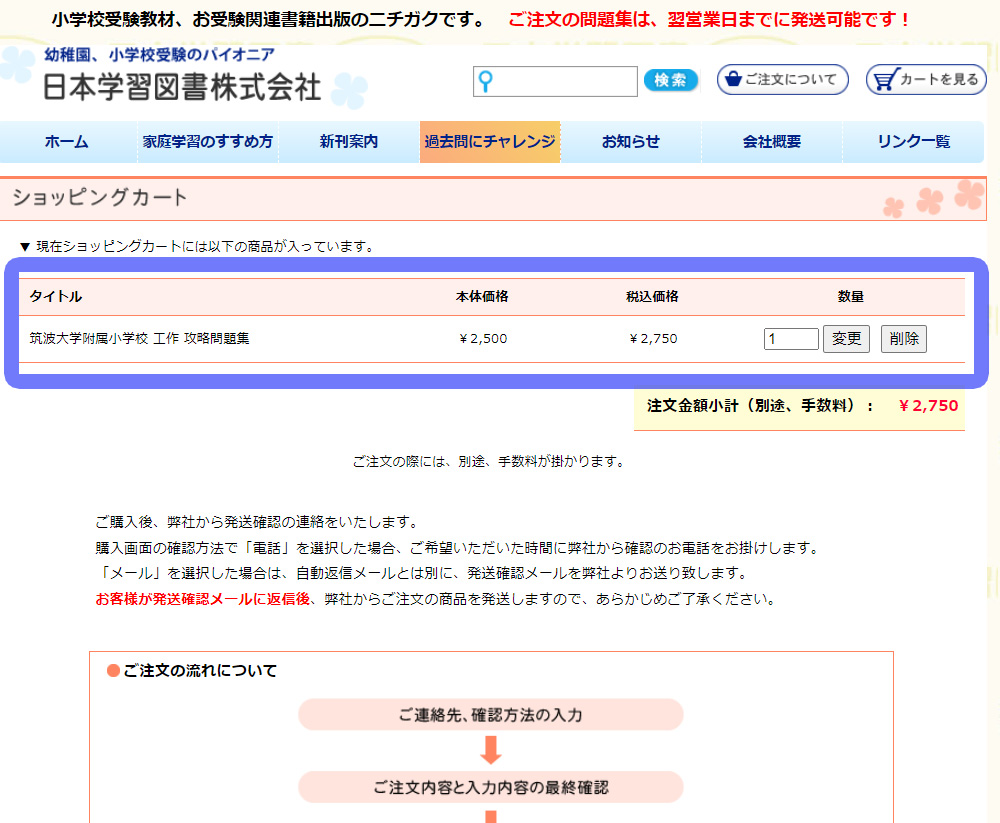This screenshot has height=823, width=1000.
Task: Click the タイトル column header
Action: [x=55, y=297]
